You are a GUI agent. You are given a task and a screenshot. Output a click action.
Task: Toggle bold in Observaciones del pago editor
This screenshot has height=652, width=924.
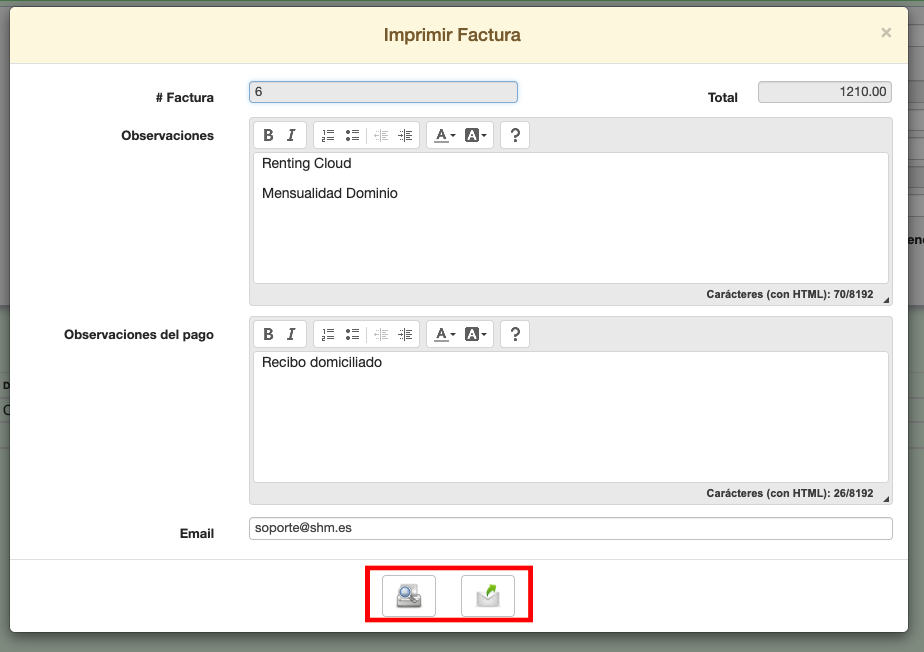point(268,335)
